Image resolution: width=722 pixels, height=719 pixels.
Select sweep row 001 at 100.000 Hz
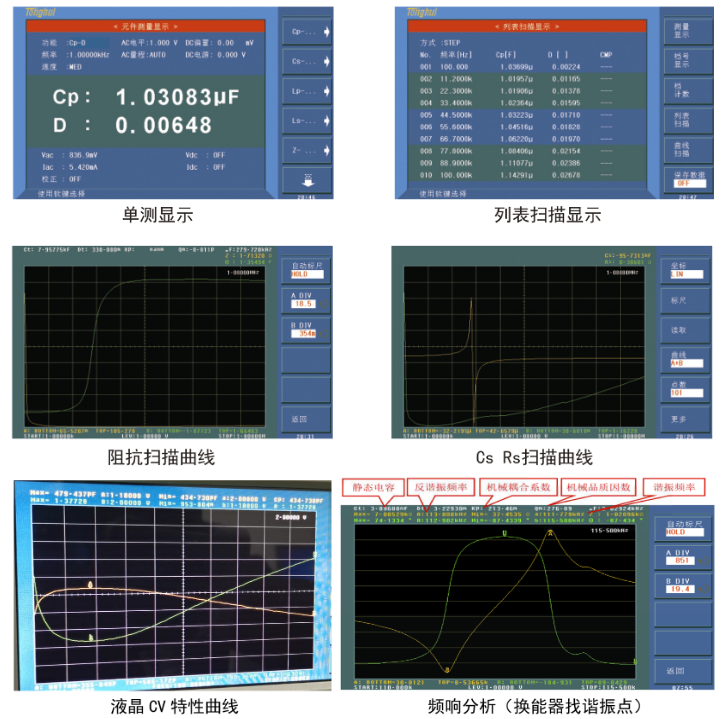[x=526, y=67]
